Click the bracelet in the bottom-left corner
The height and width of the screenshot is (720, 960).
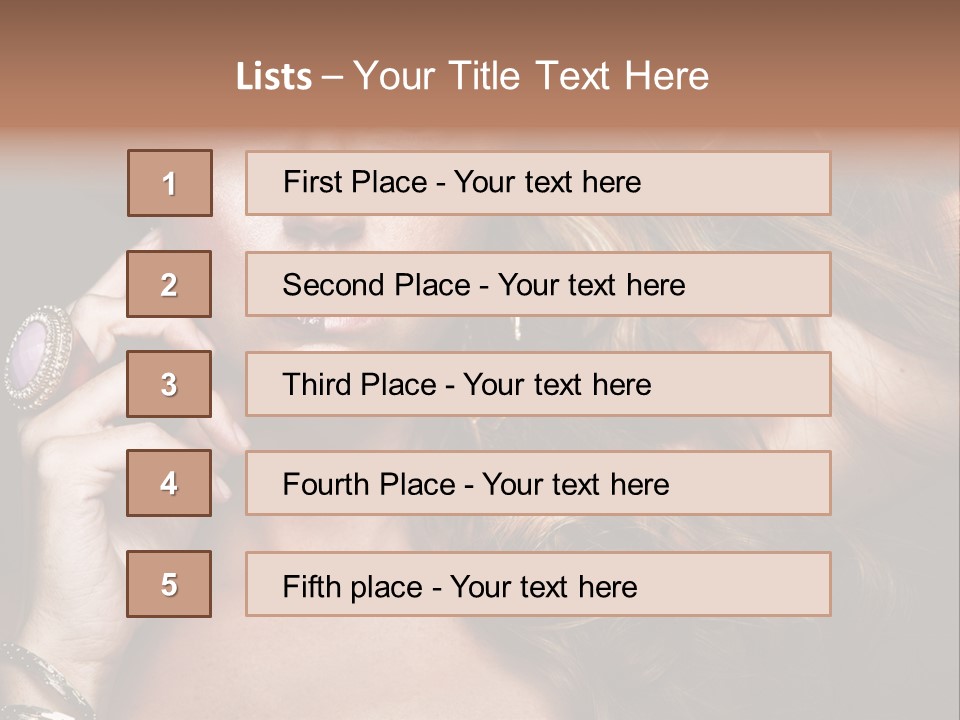(40, 680)
